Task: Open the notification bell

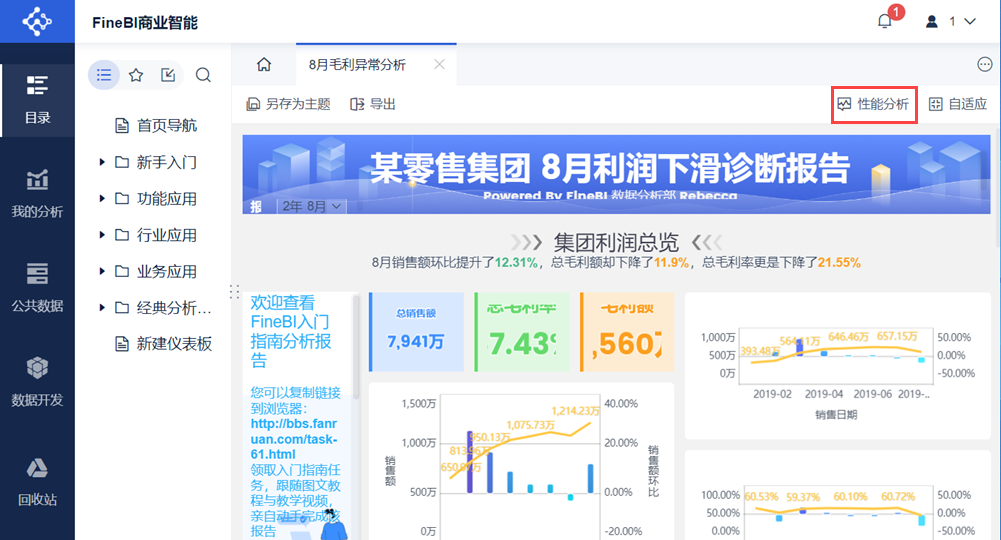Action: [885, 21]
